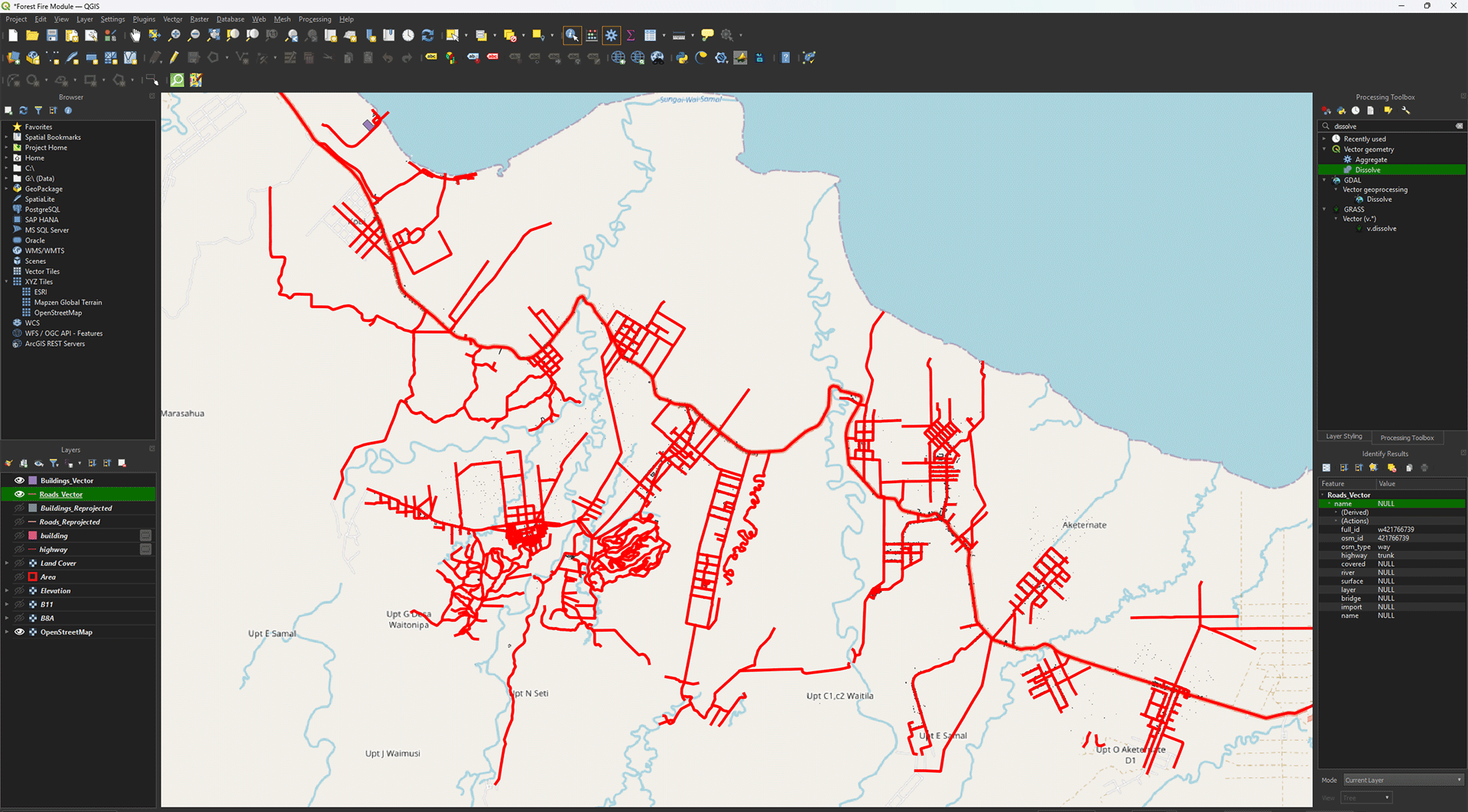Image resolution: width=1468 pixels, height=812 pixels.
Task: Hide the Buildings_Vector layer
Action: click(19, 481)
